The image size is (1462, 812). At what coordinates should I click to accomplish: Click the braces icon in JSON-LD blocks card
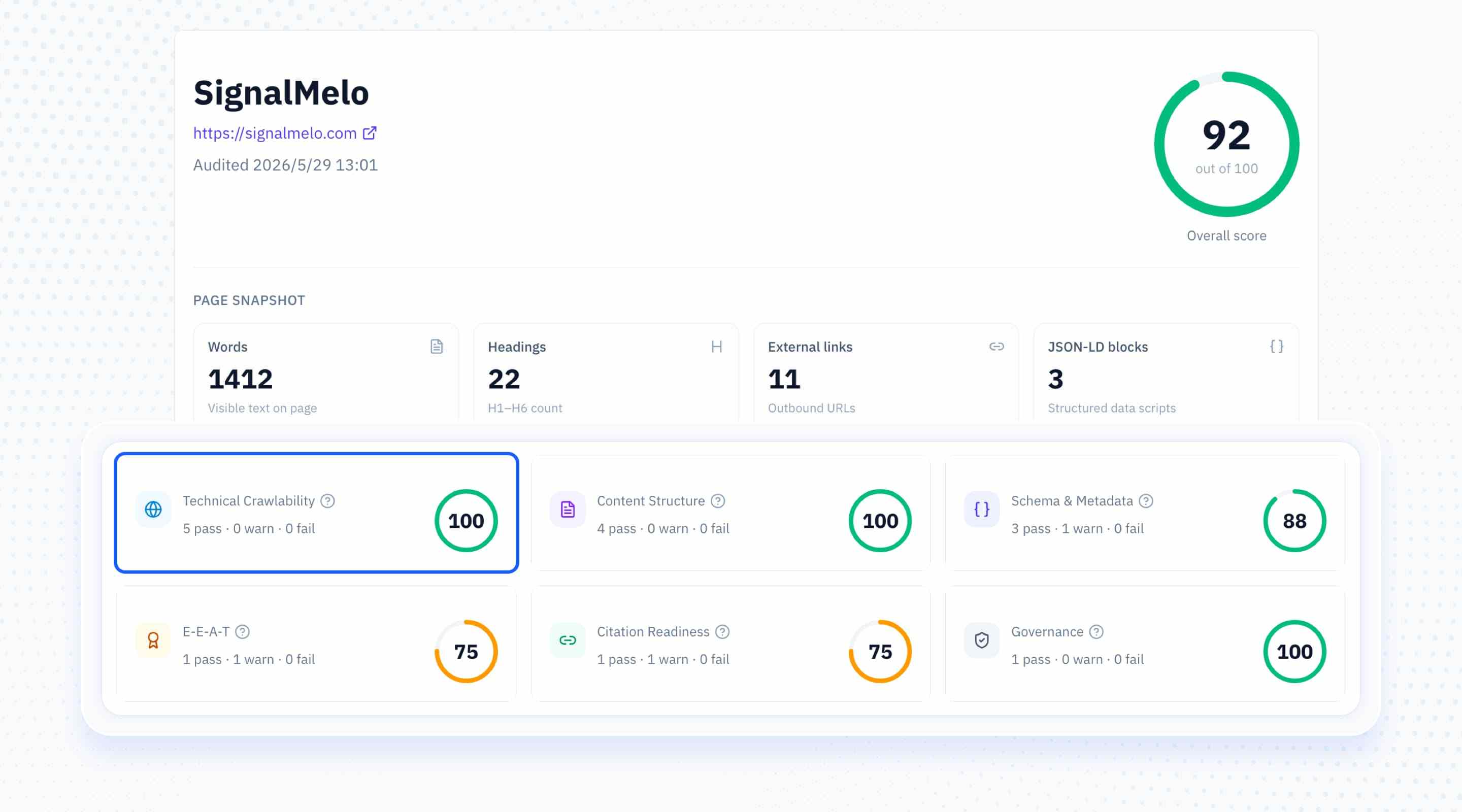1276,347
